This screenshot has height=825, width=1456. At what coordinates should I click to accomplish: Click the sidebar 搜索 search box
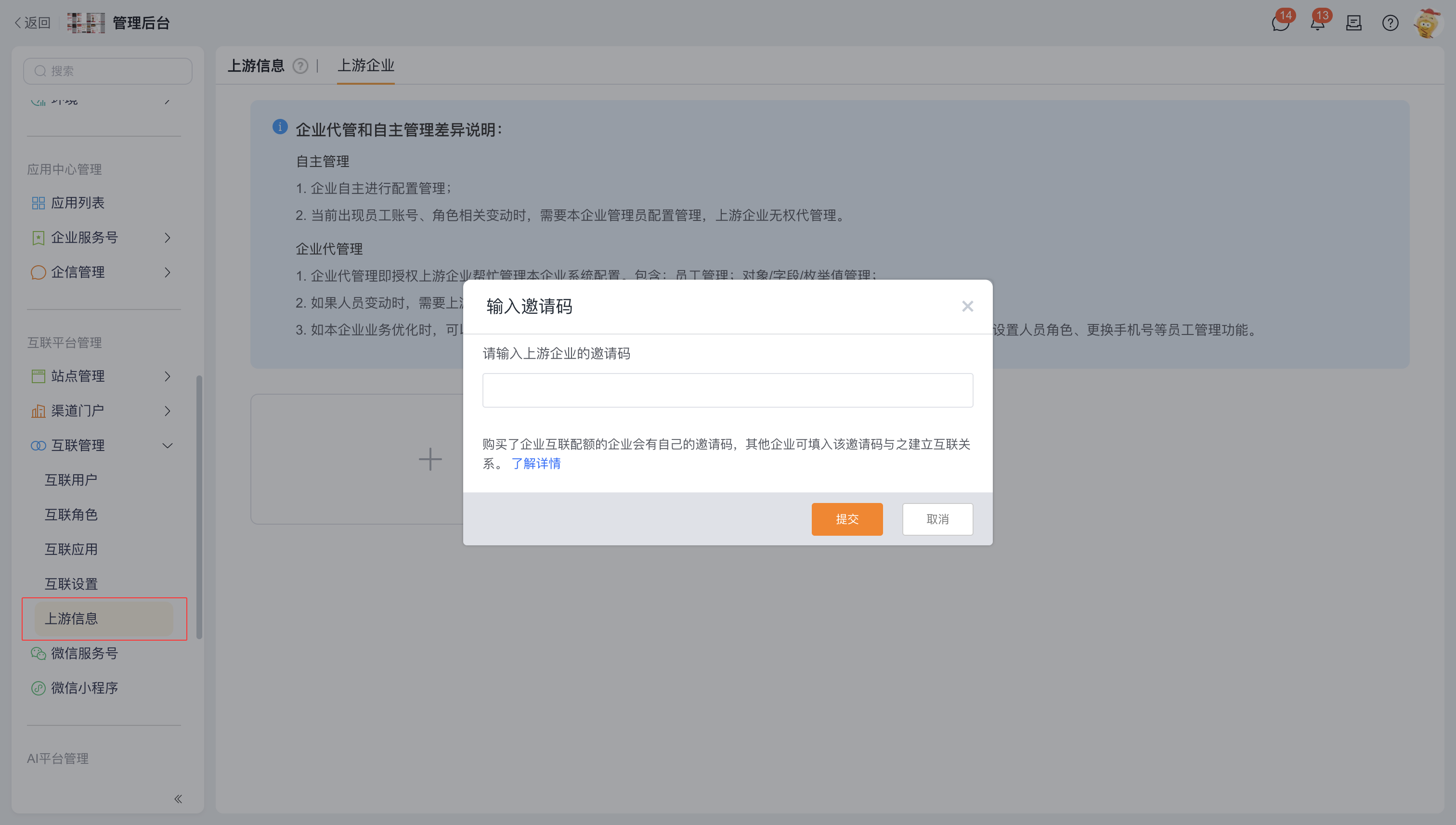108,71
